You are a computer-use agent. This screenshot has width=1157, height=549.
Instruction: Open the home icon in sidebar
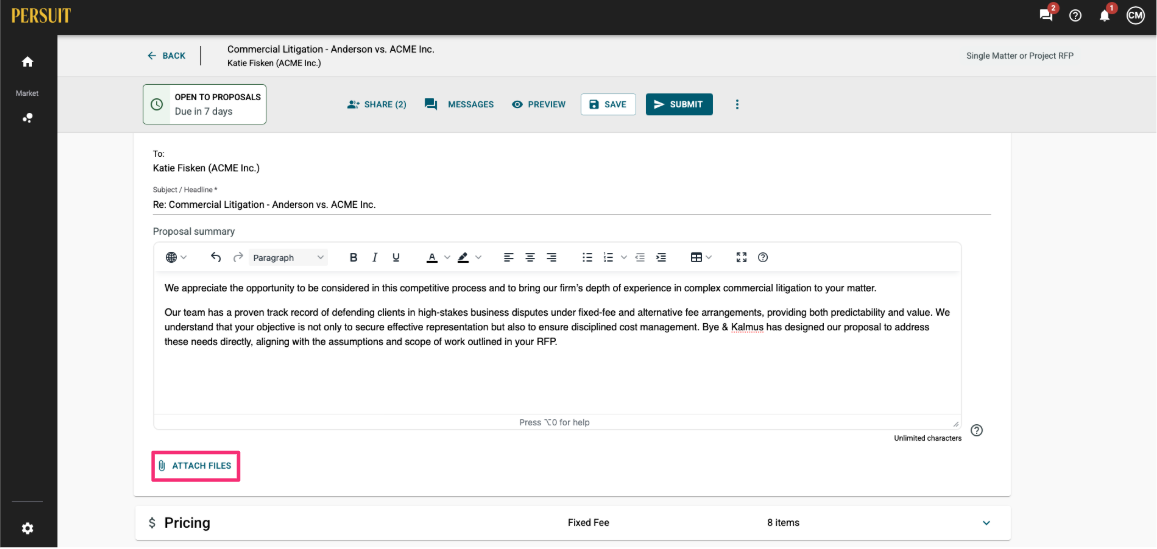[x=27, y=62]
